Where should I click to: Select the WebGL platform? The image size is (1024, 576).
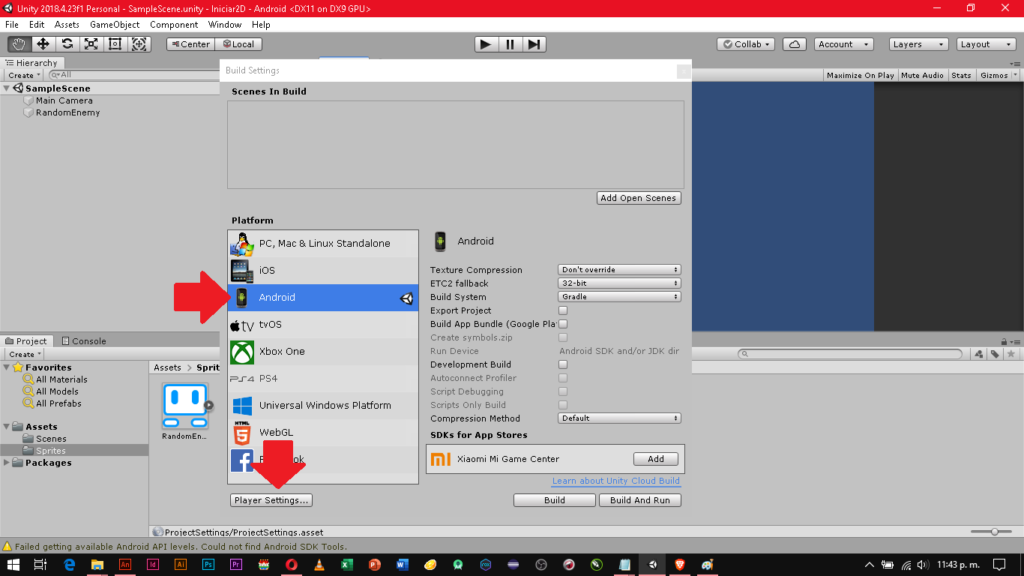[323, 432]
